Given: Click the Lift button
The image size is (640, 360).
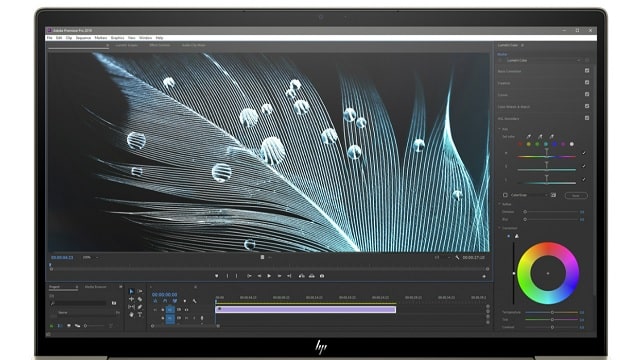Looking at the screenshot, I should [x=302, y=276].
